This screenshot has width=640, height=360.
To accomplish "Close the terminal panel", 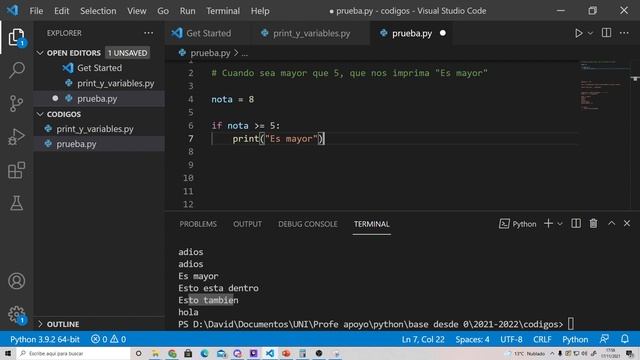I will [x=627, y=223].
